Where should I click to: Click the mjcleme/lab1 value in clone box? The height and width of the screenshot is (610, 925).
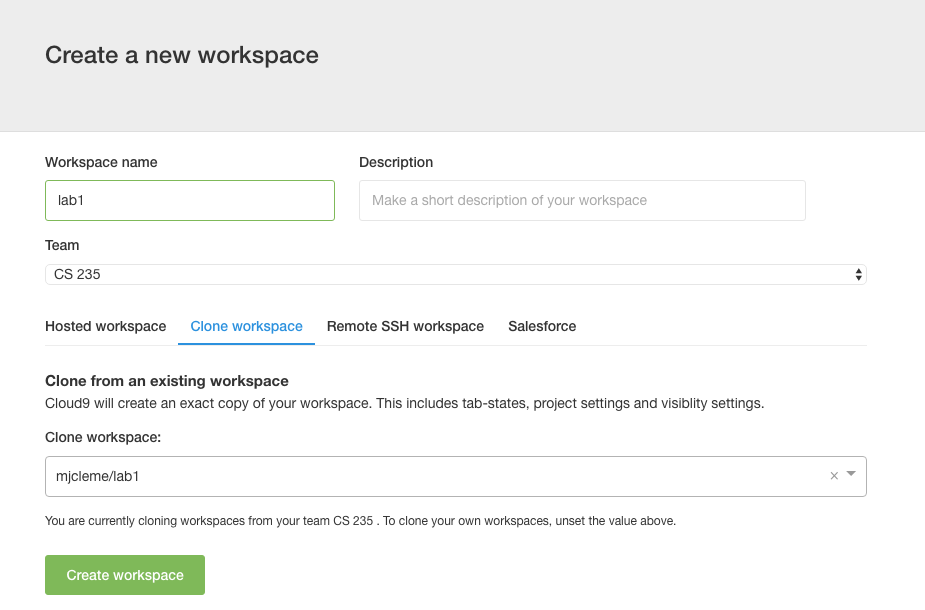coord(98,477)
